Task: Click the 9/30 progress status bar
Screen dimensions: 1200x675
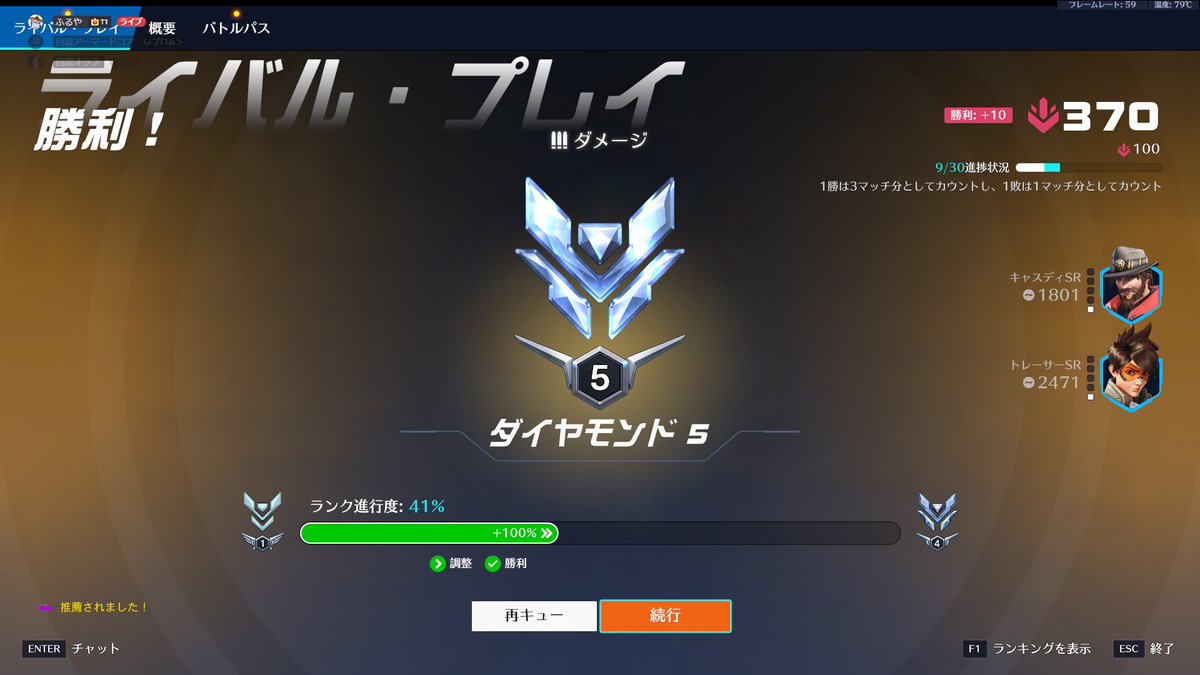Action: [1089, 168]
